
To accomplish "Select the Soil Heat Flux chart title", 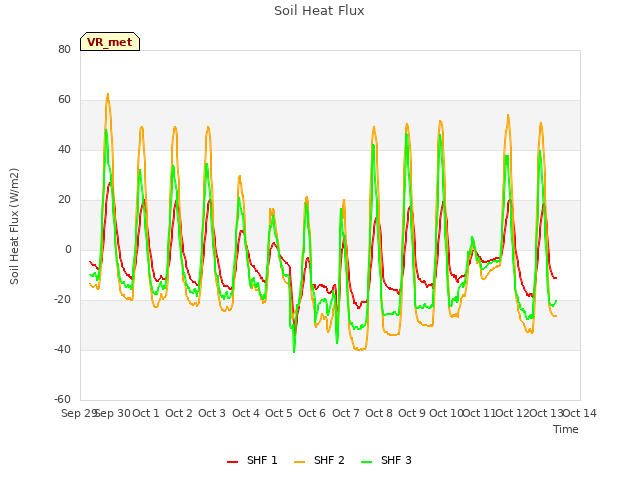I will (319, 11).
